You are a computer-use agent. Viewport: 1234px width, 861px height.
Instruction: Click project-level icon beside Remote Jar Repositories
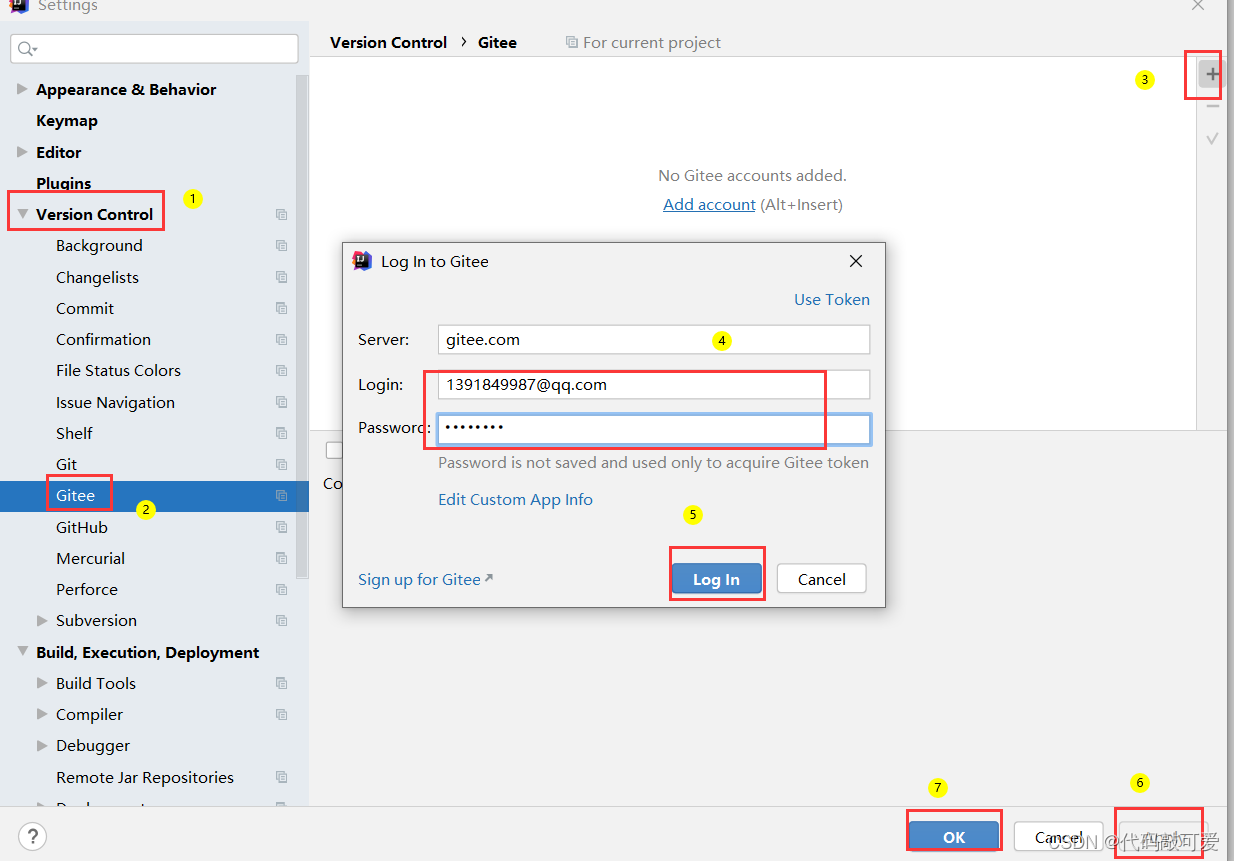click(281, 777)
